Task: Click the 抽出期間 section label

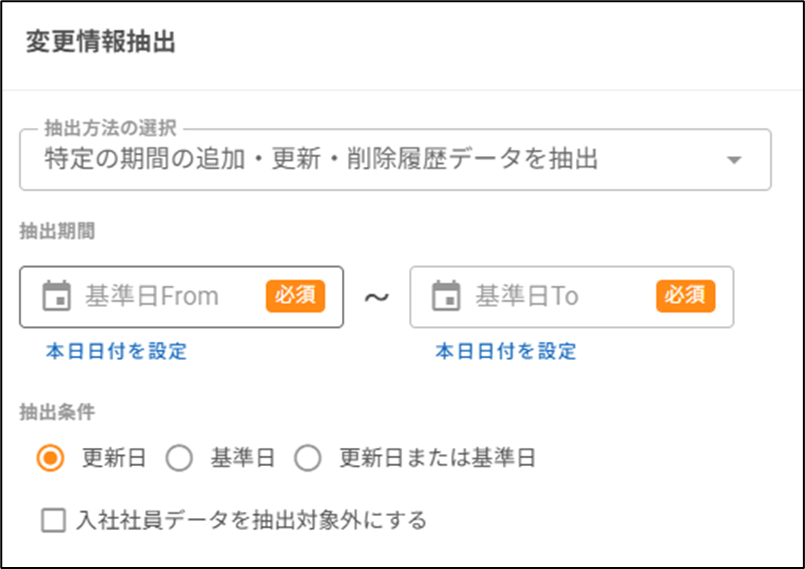Action: [x=57, y=230]
